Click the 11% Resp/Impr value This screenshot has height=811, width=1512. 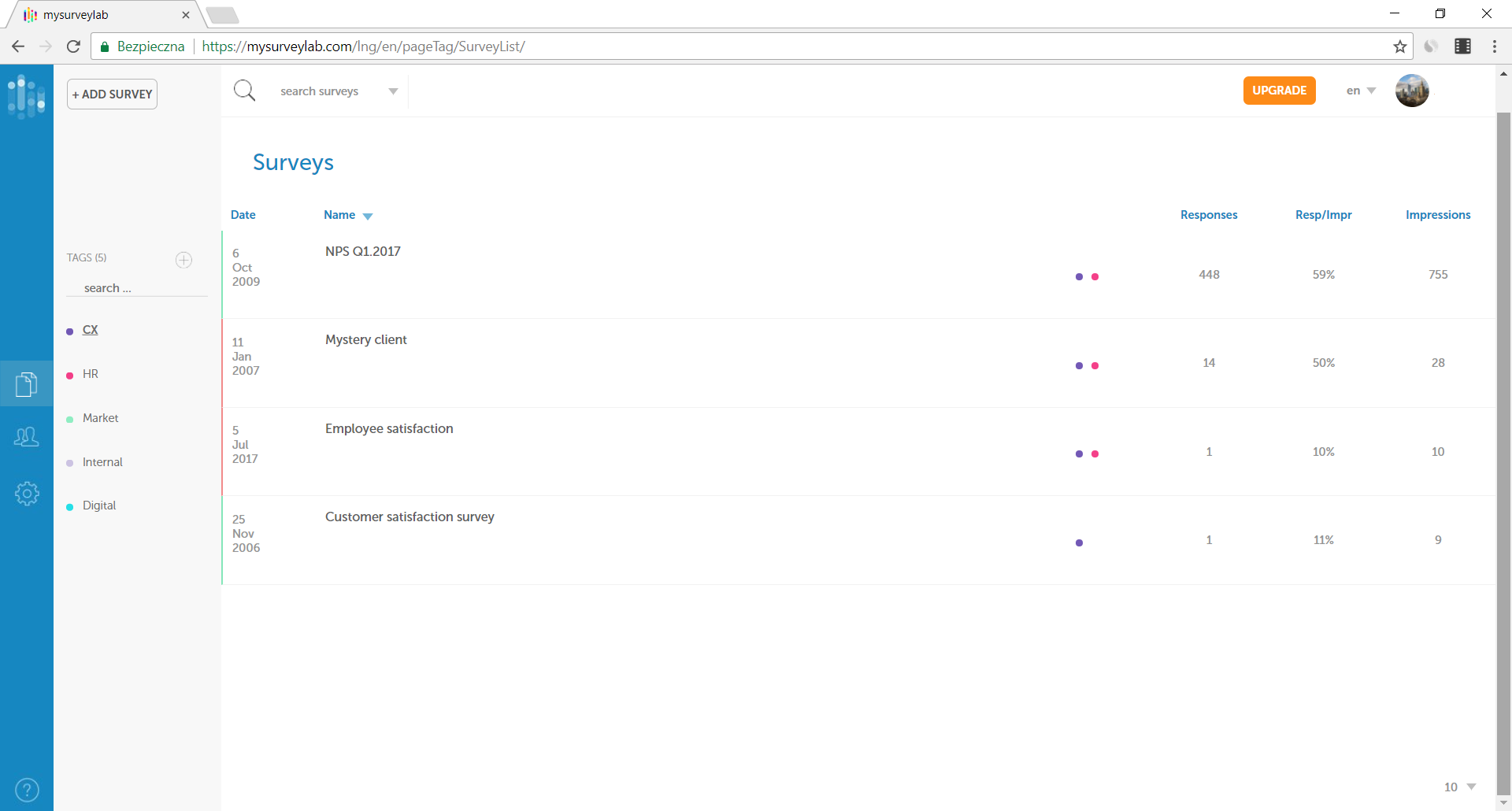coord(1324,540)
